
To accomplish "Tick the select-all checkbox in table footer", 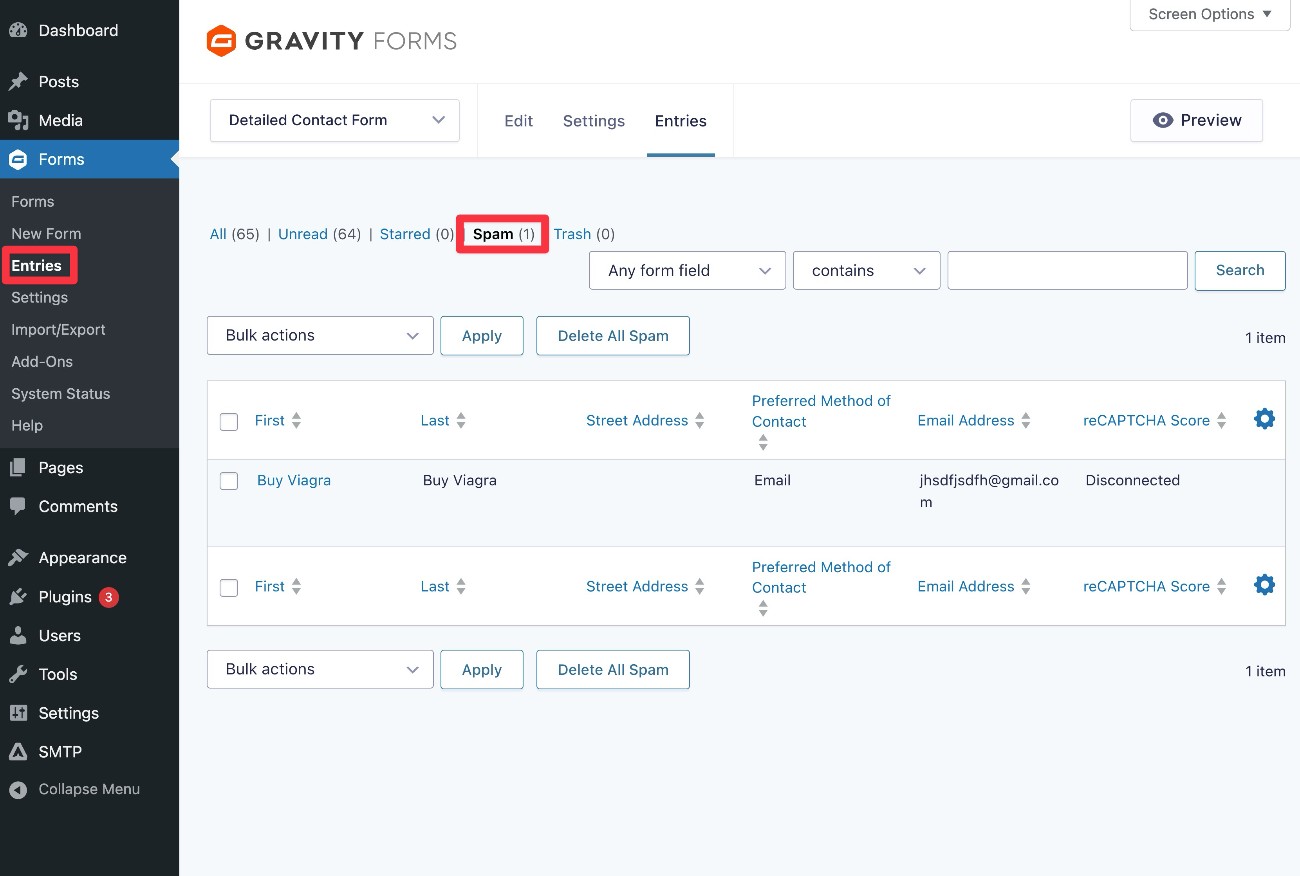I will click(229, 587).
